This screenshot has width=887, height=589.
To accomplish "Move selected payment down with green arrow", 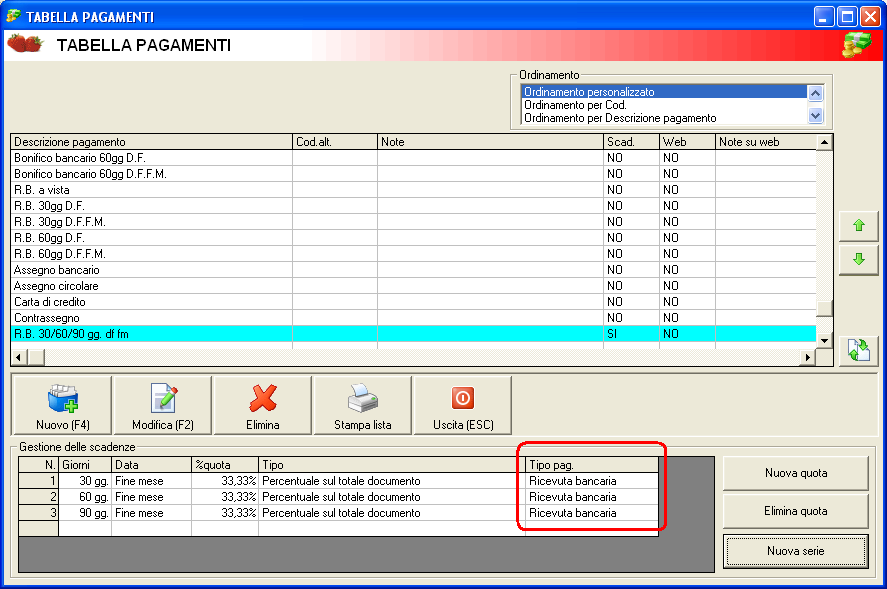I will pos(859,260).
